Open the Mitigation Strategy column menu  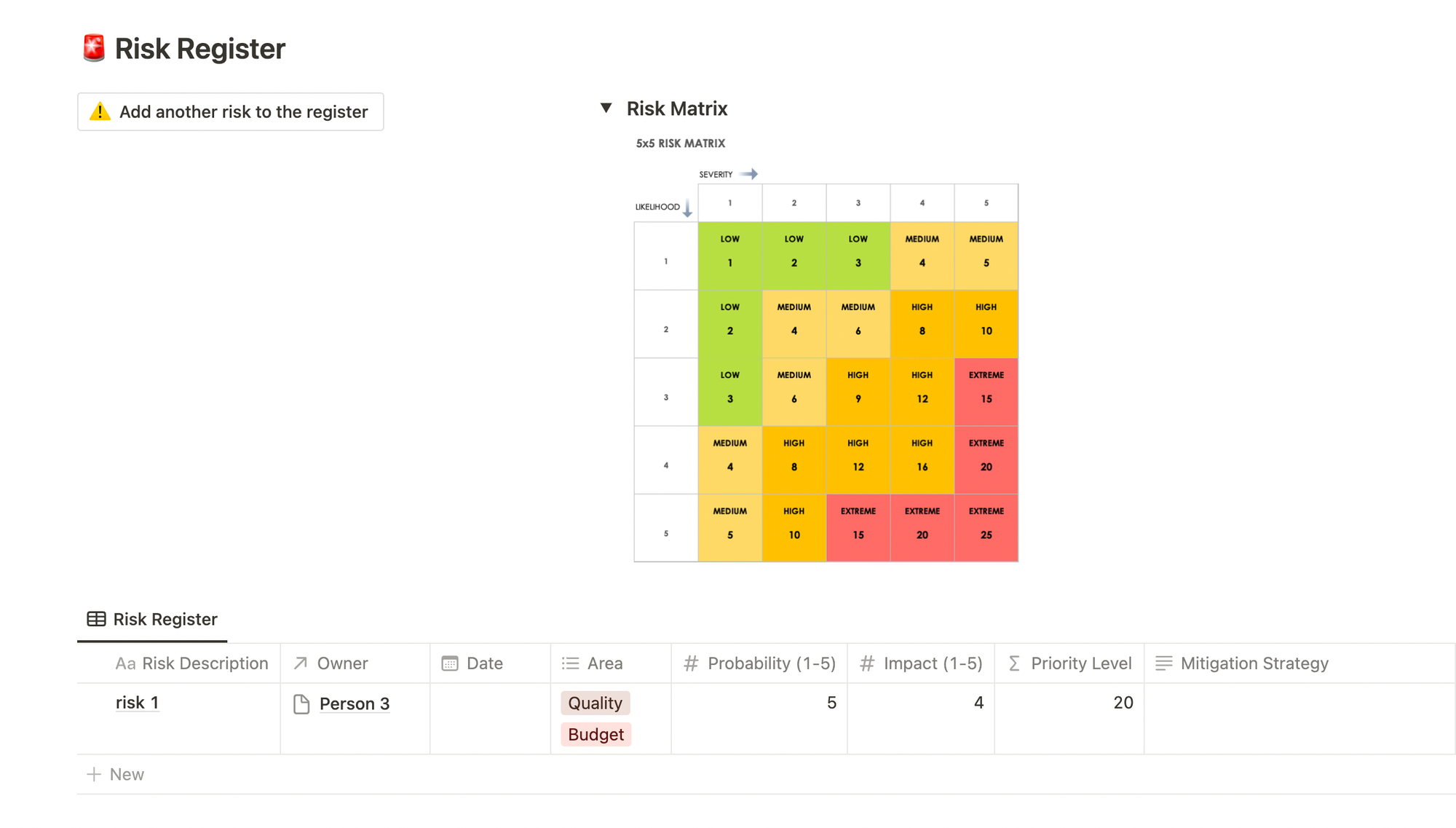[1254, 663]
